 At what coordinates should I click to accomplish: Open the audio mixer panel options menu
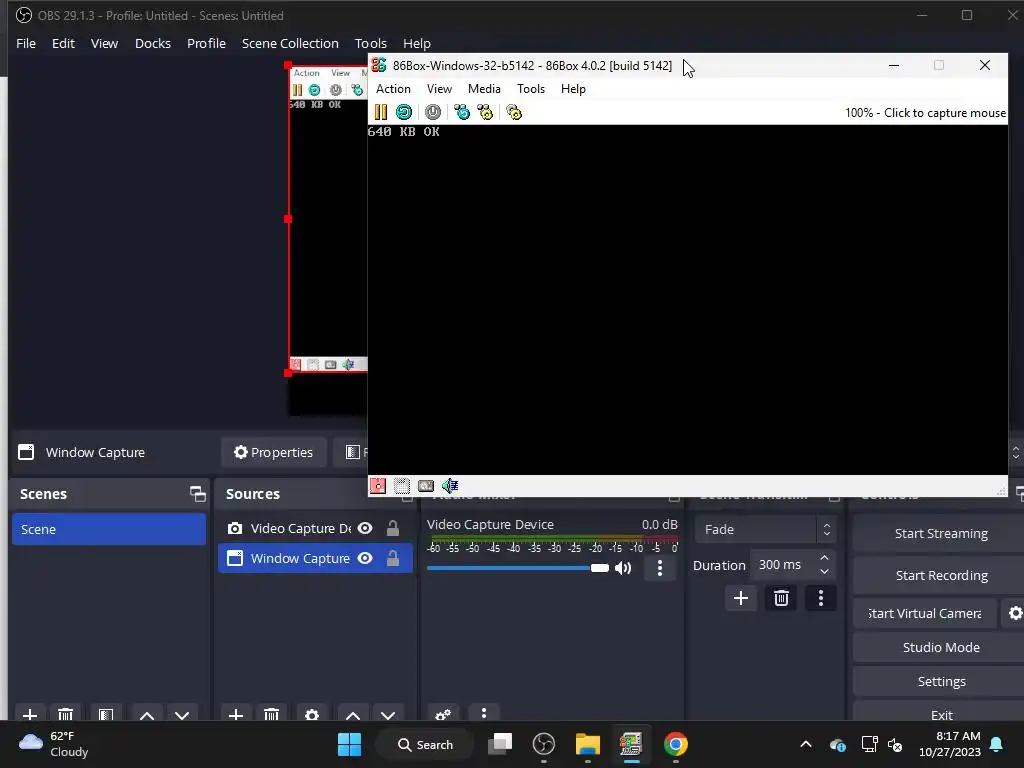pyautogui.click(x=484, y=712)
